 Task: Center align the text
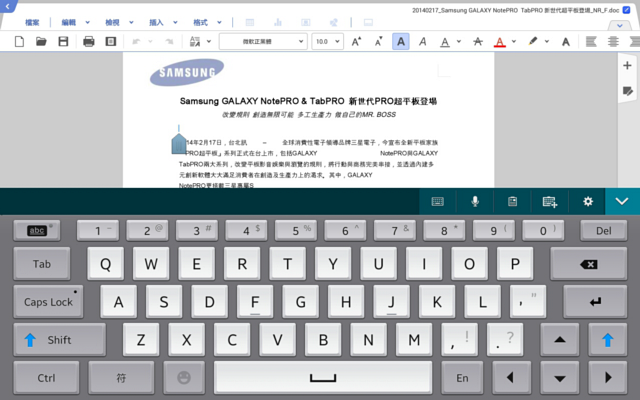pos(613,41)
